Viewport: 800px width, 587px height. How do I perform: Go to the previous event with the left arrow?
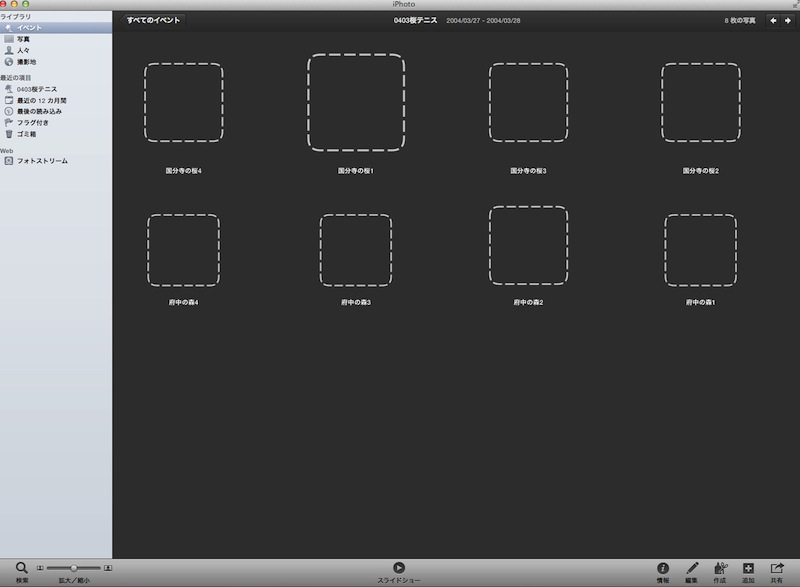pyautogui.click(x=773, y=20)
